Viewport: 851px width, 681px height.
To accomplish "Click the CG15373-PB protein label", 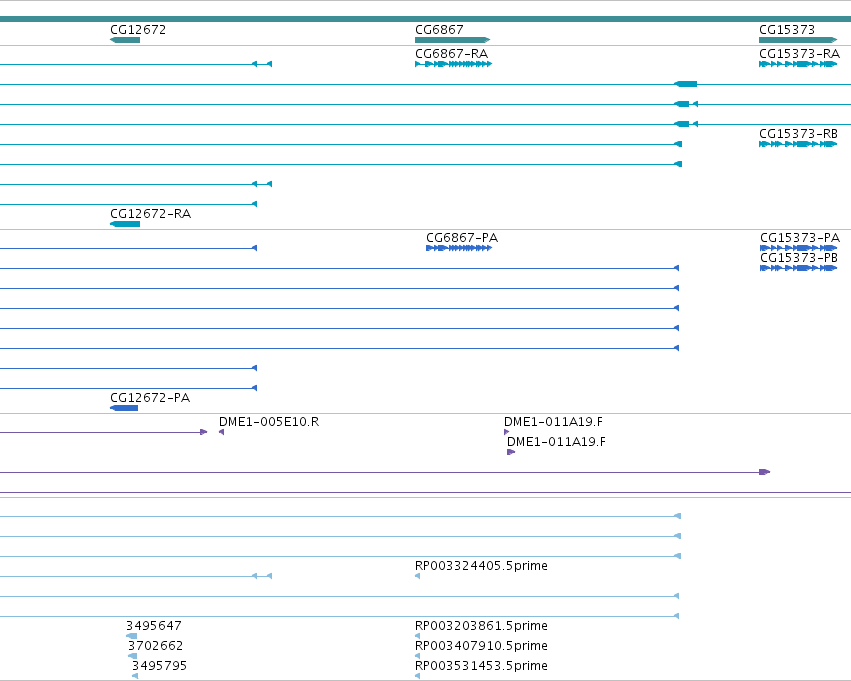I will click(x=799, y=258).
